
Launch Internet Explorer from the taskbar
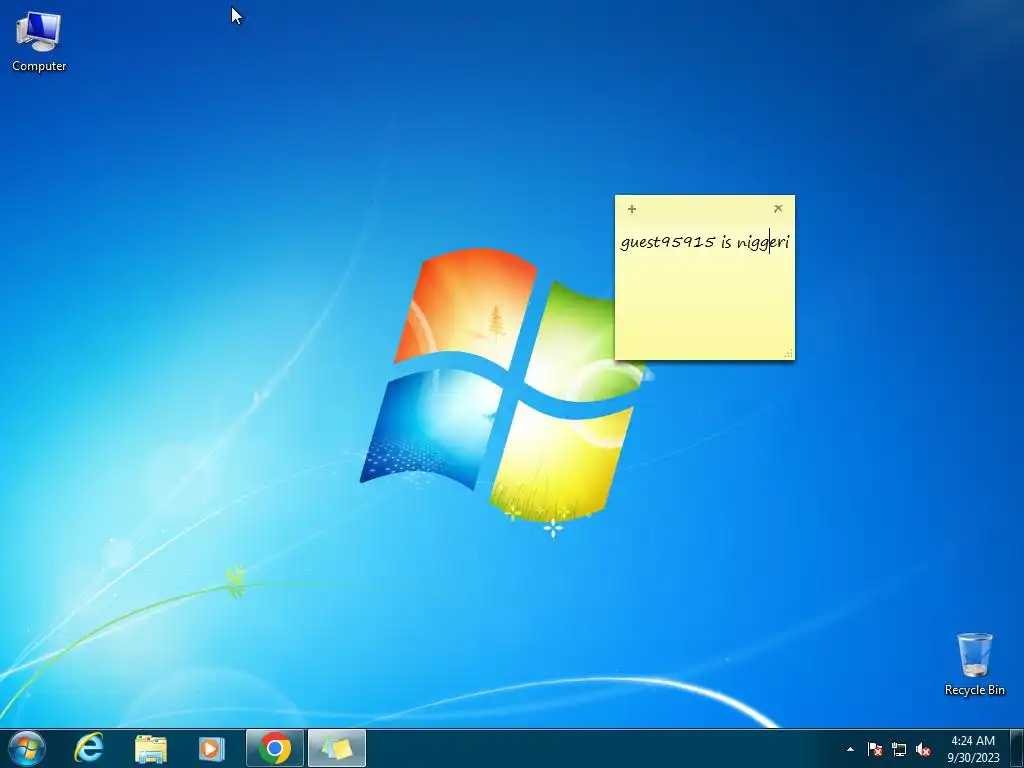point(89,748)
